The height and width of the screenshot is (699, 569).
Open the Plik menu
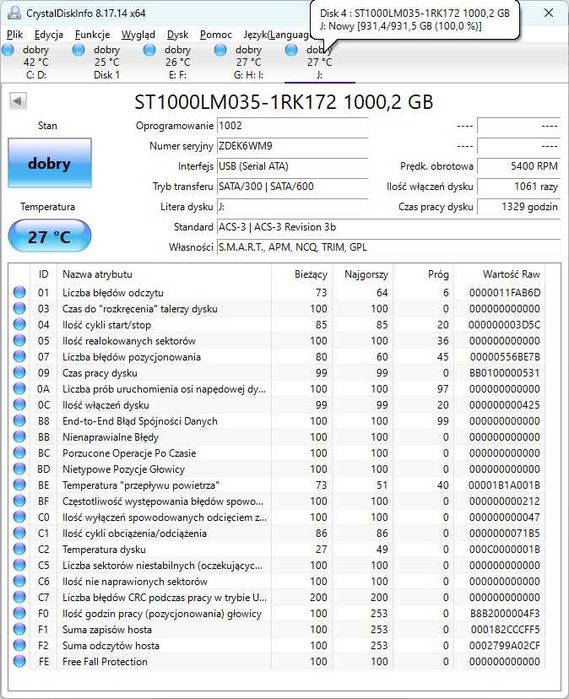[15, 34]
